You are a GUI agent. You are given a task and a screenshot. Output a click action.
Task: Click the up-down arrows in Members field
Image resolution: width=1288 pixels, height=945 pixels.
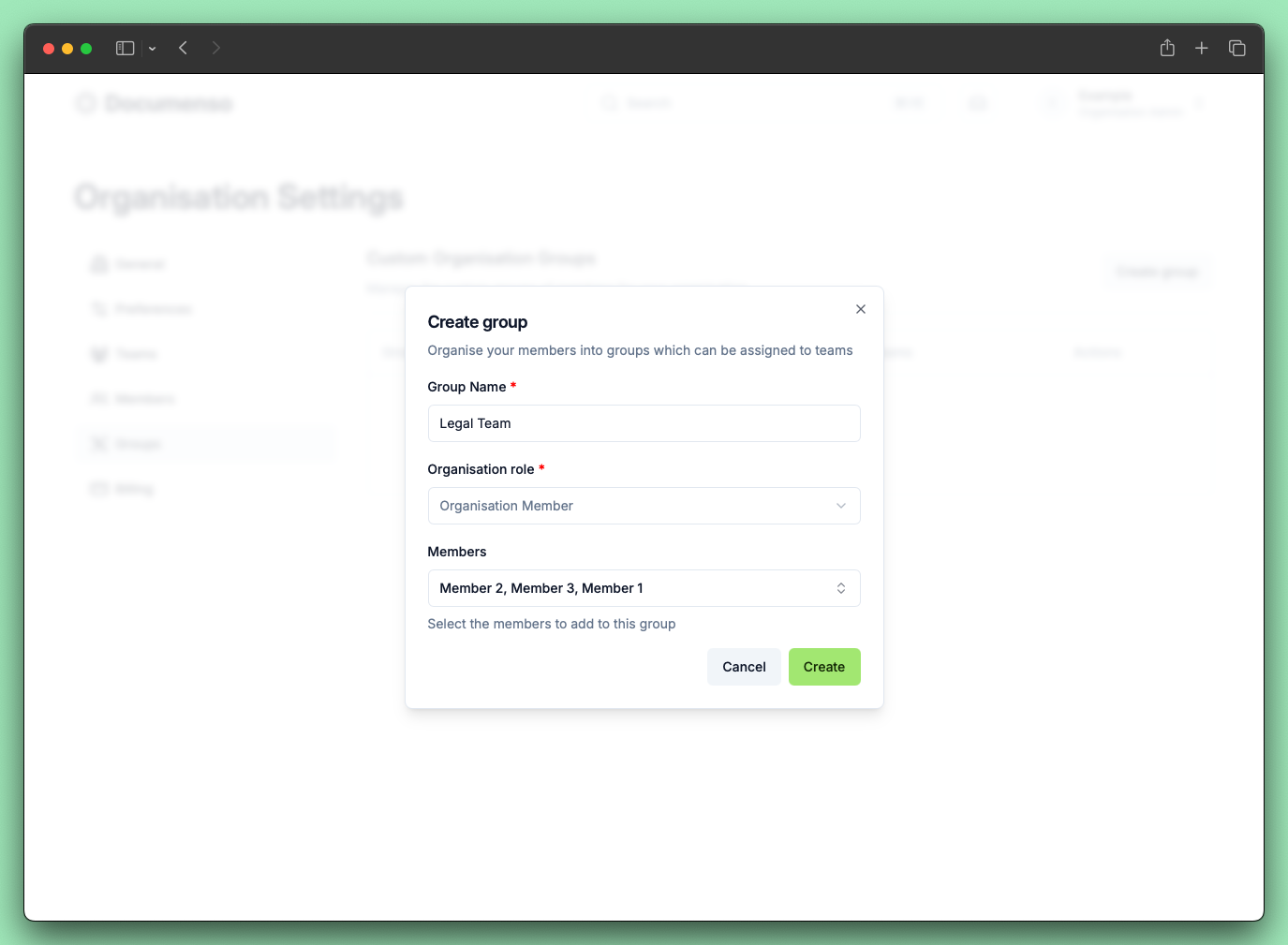pyautogui.click(x=840, y=588)
